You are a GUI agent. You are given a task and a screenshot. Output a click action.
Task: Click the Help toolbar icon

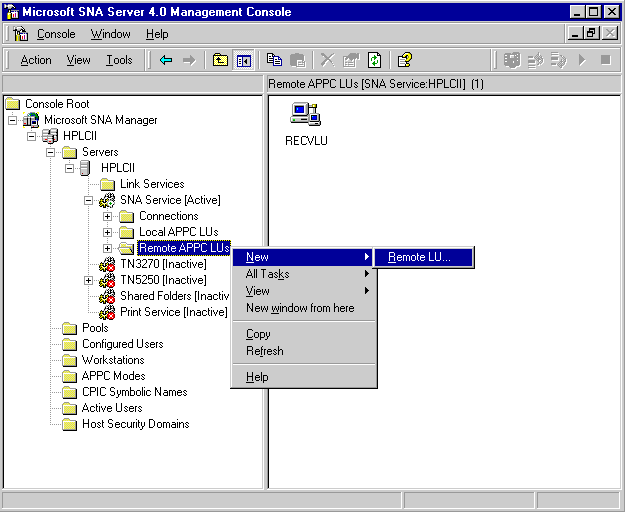pos(404,60)
